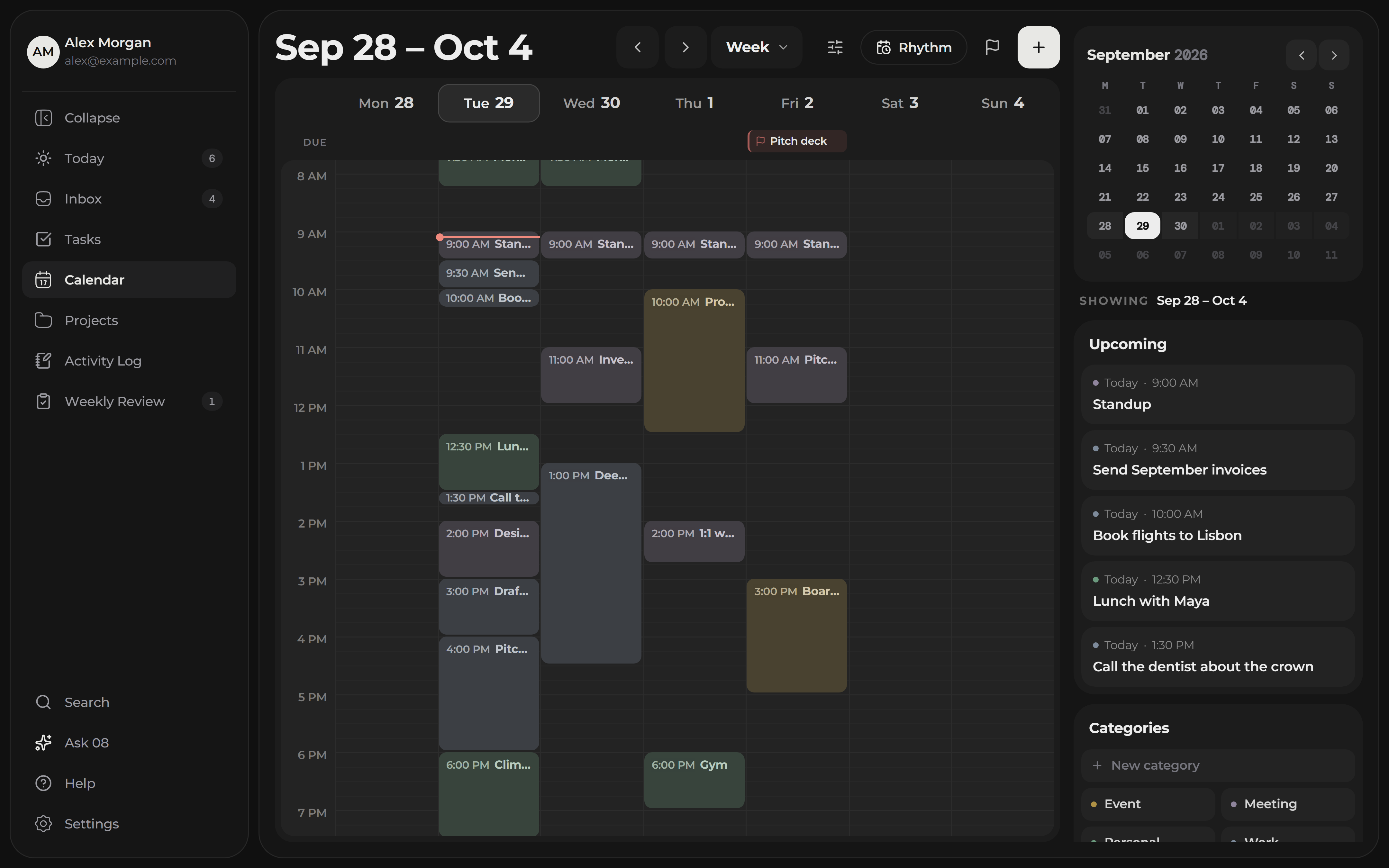Select Tue 29 day header
1389x868 pixels.
coord(489,103)
